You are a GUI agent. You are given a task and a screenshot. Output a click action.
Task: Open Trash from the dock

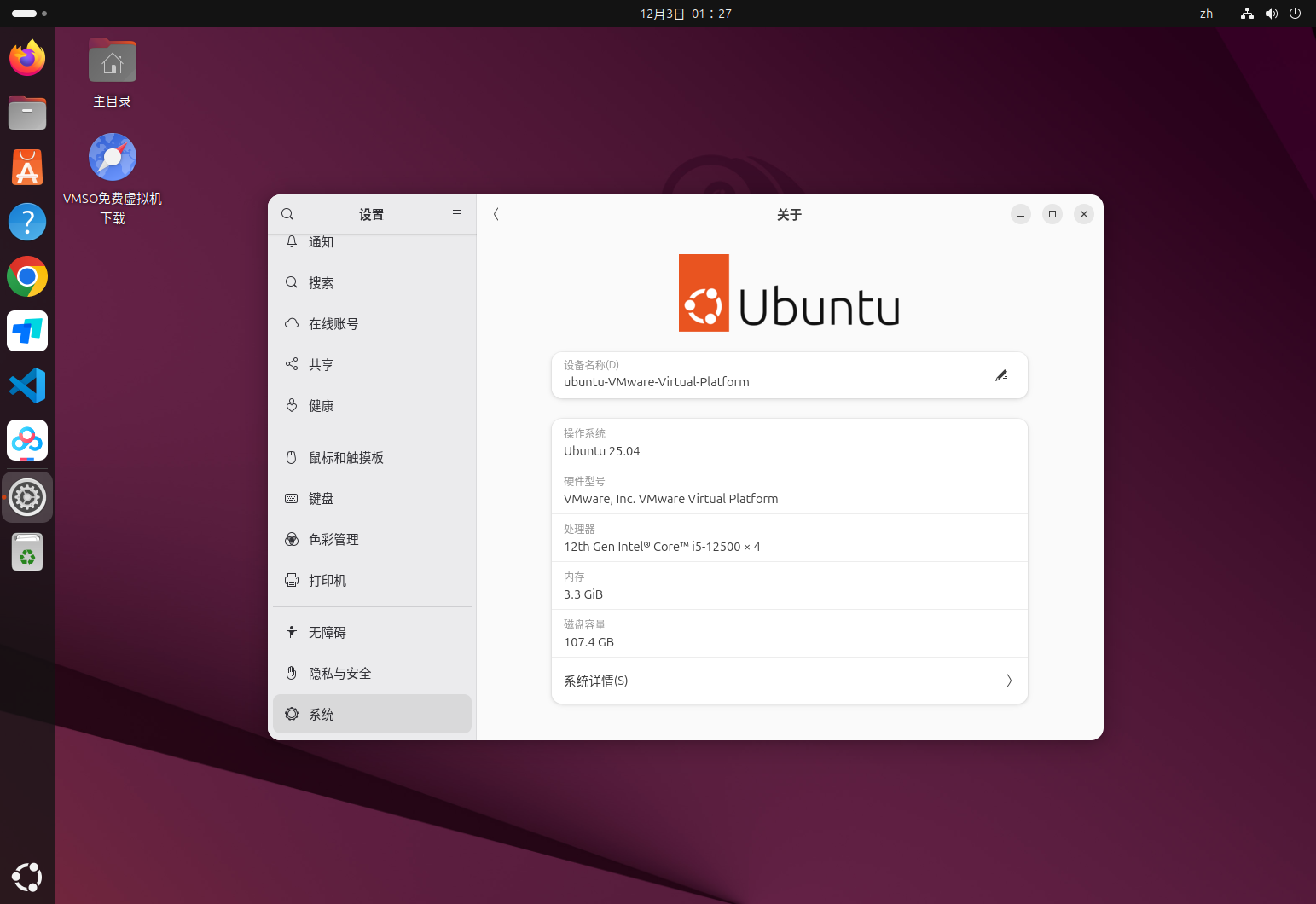coord(27,552)
